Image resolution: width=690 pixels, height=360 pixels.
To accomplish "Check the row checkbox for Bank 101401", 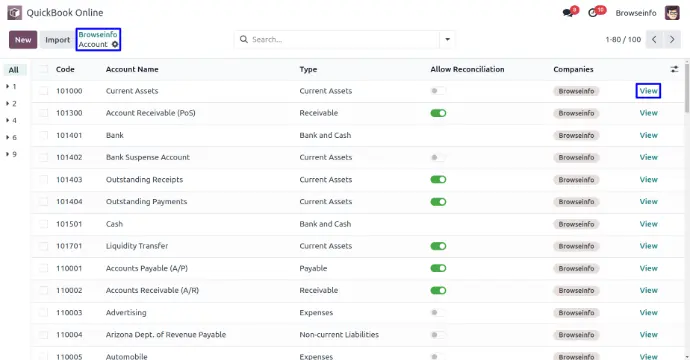I will click(x=43, y=135).
